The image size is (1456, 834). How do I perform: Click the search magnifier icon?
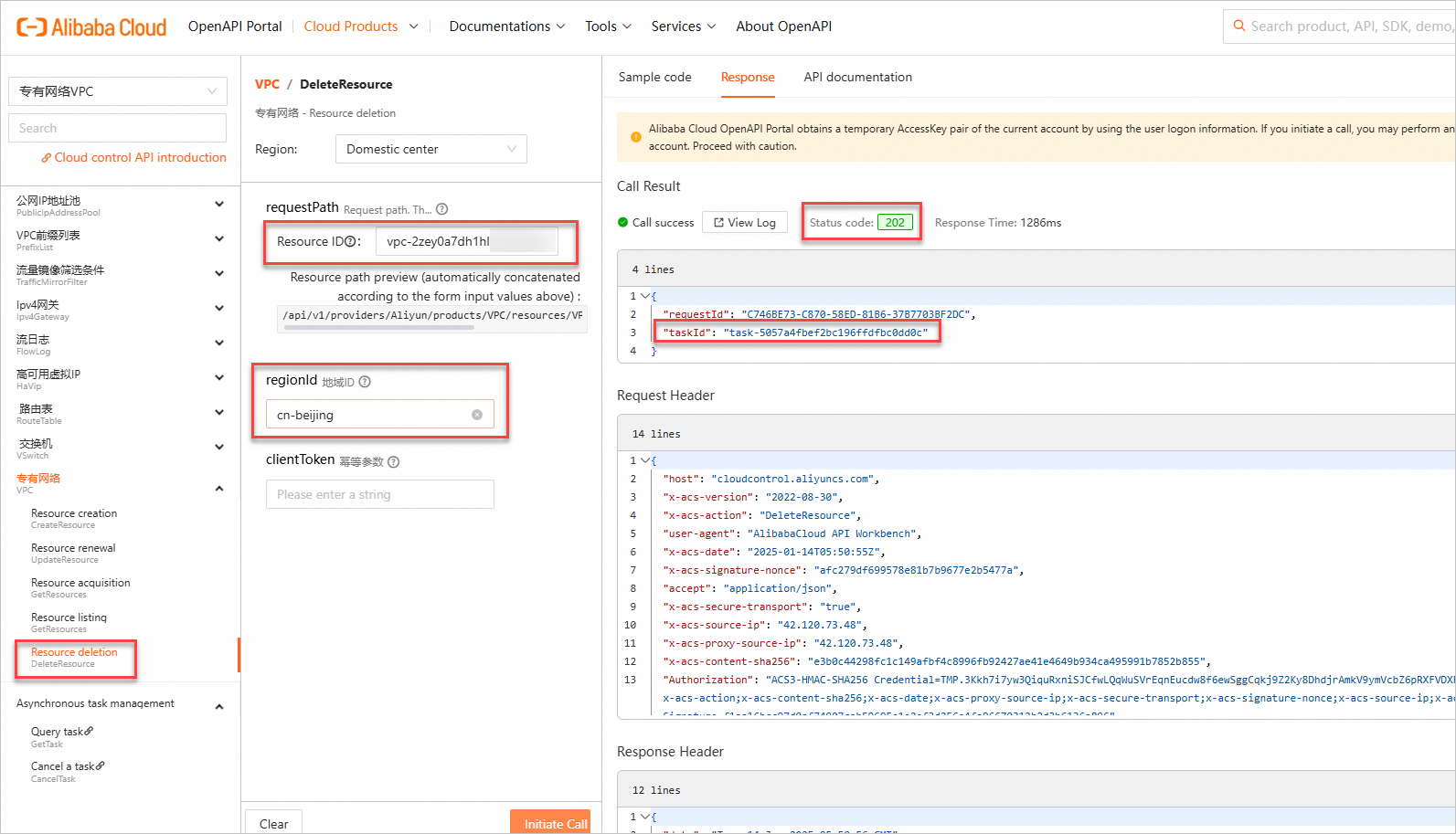coord(1239,26)
